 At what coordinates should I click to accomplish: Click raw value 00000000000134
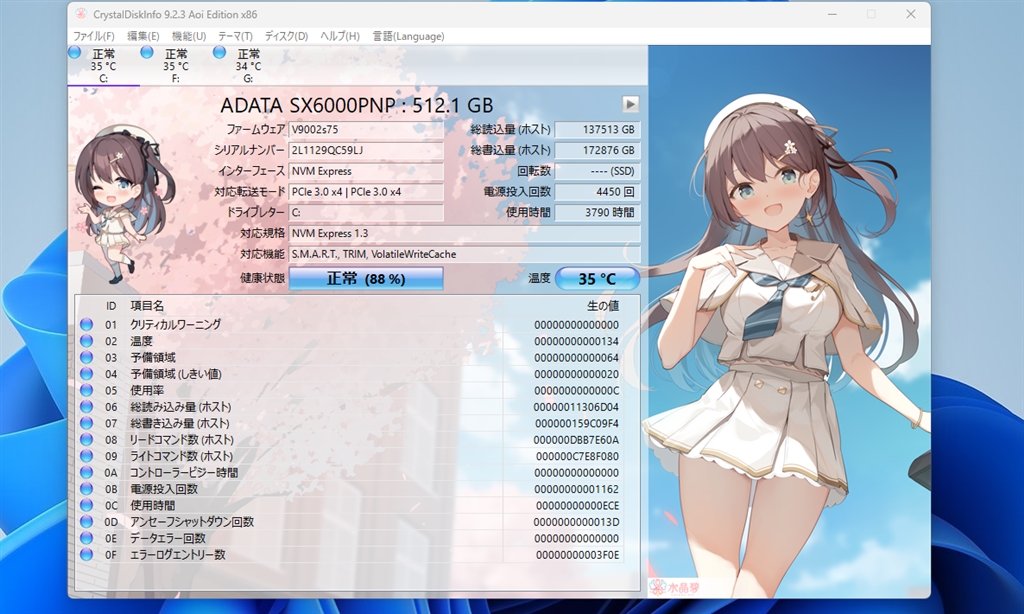(x=576, y=341)
